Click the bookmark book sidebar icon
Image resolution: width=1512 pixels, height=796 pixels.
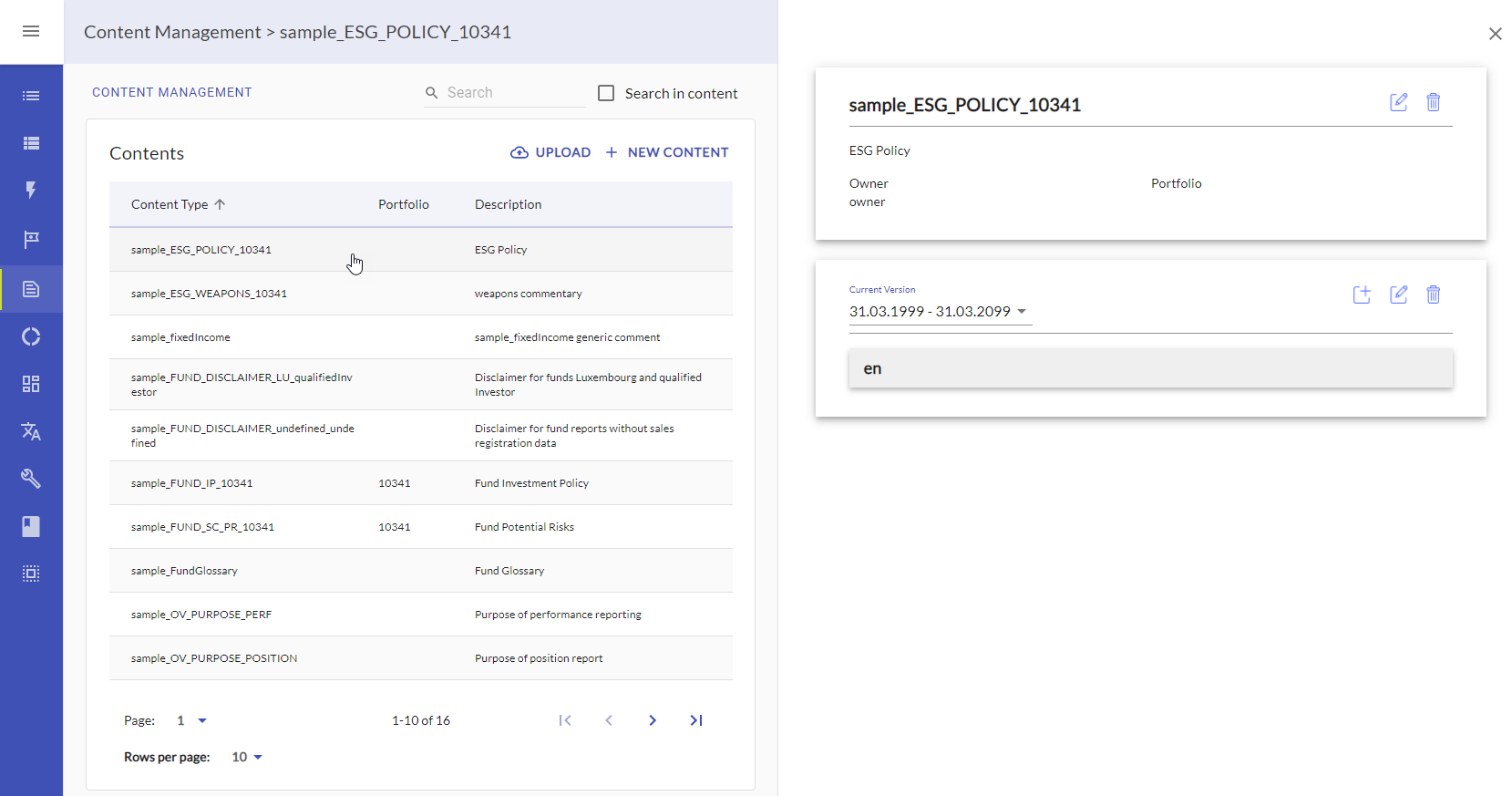(x=31, y=526)
